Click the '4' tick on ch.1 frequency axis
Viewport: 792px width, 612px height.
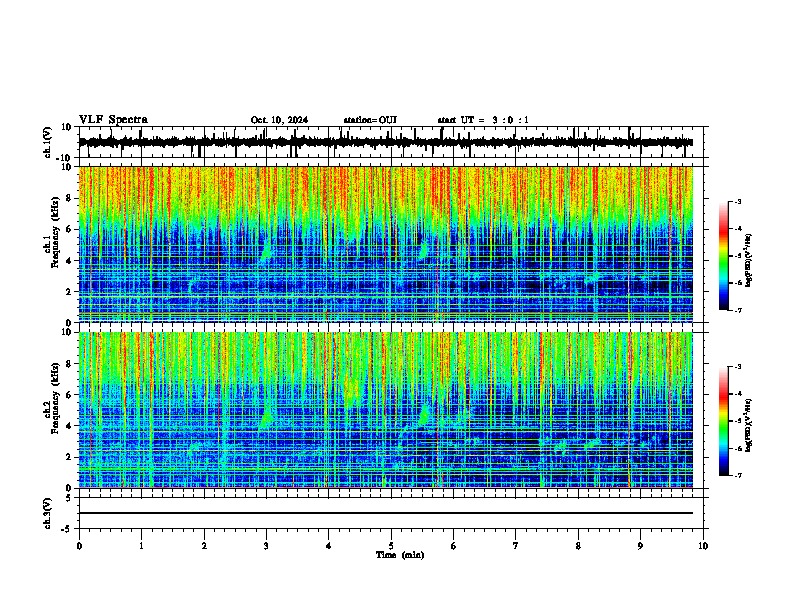coord(69,261)
